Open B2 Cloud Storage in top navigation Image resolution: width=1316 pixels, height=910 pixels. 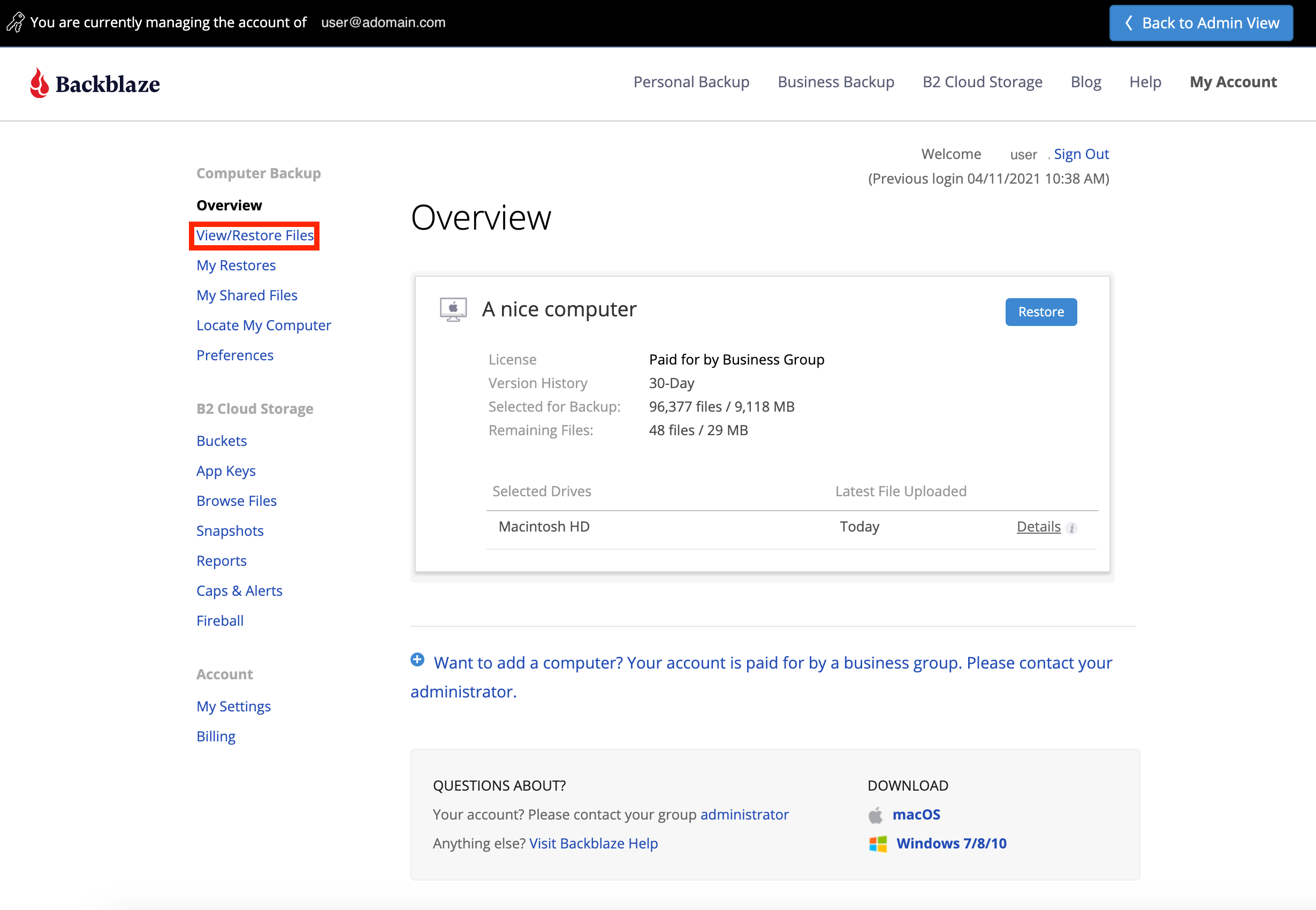982,82
